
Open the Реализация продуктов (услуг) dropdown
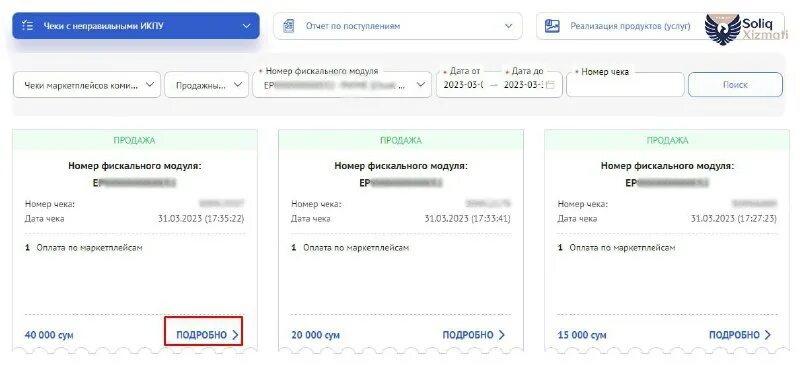660,26
